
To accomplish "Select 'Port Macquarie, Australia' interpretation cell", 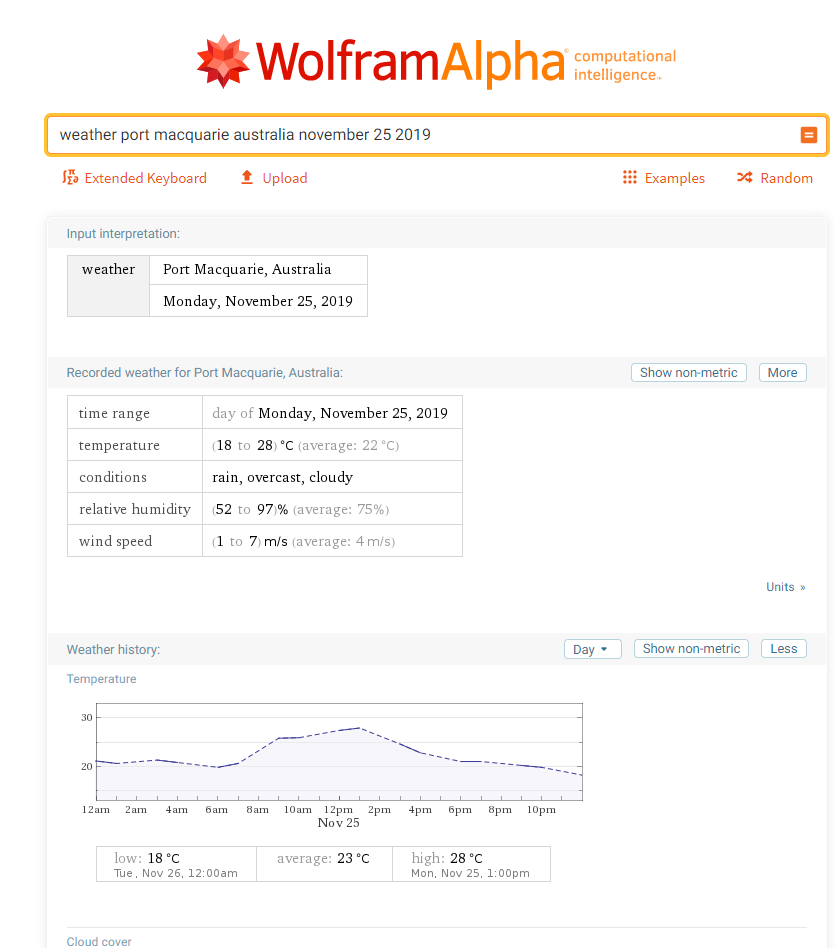I will 258,270.
